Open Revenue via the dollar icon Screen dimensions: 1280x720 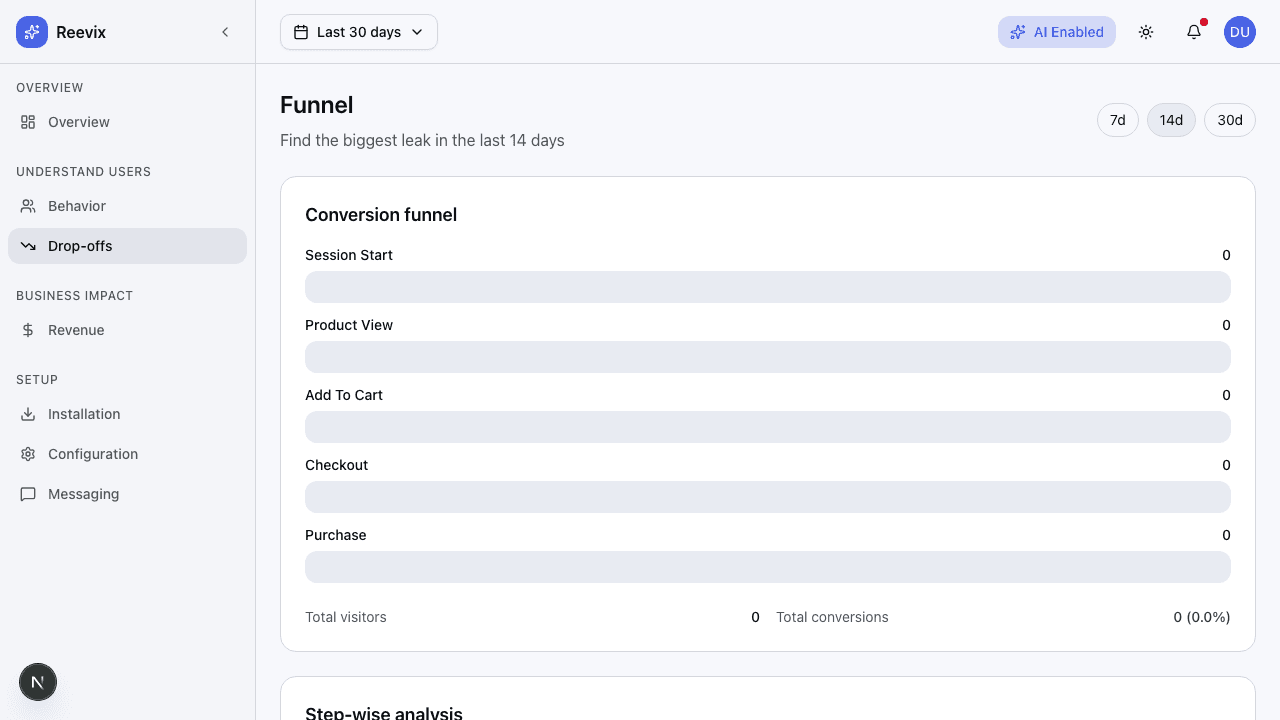(28, 330)
